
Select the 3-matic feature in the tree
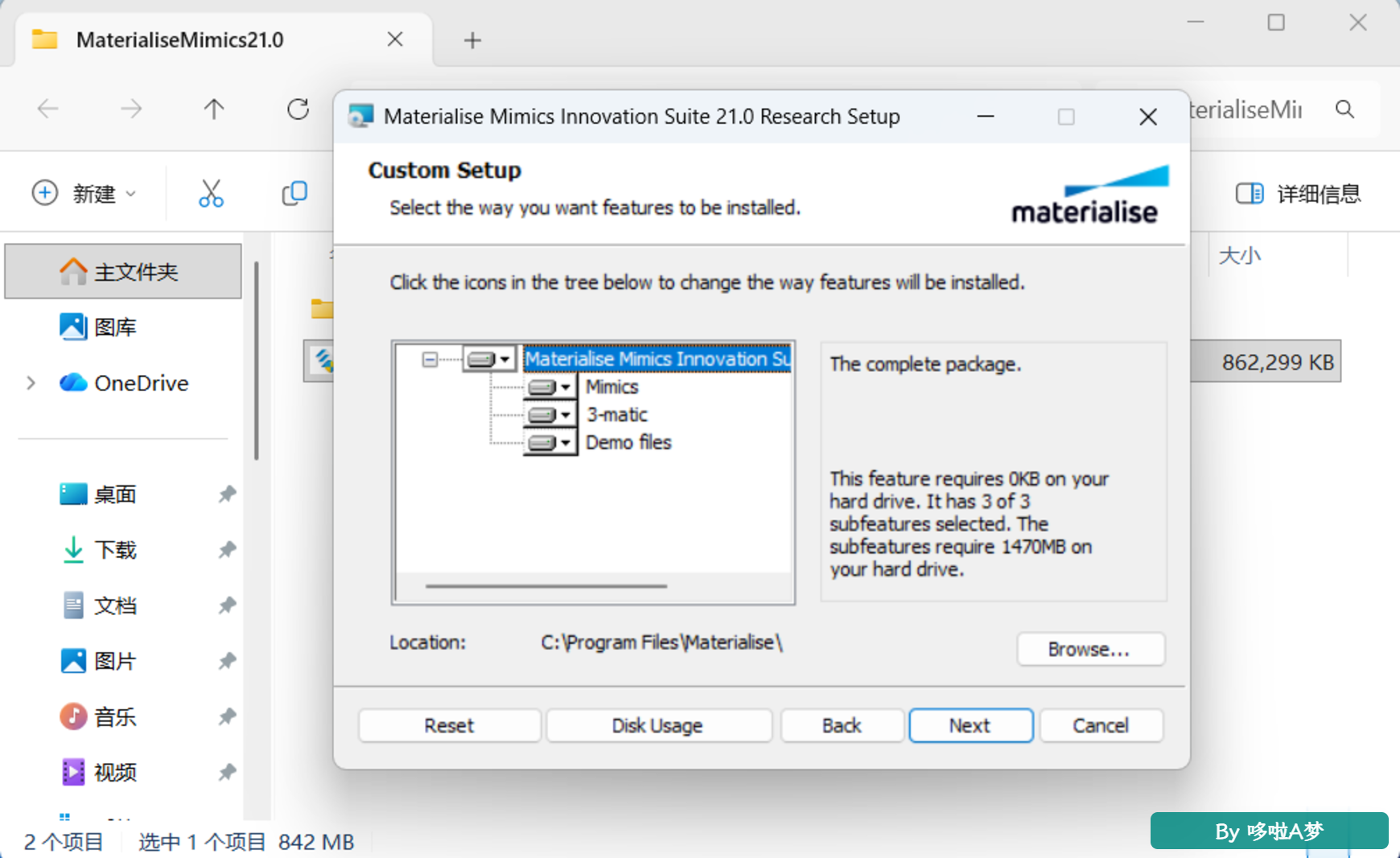pos(617,415)
